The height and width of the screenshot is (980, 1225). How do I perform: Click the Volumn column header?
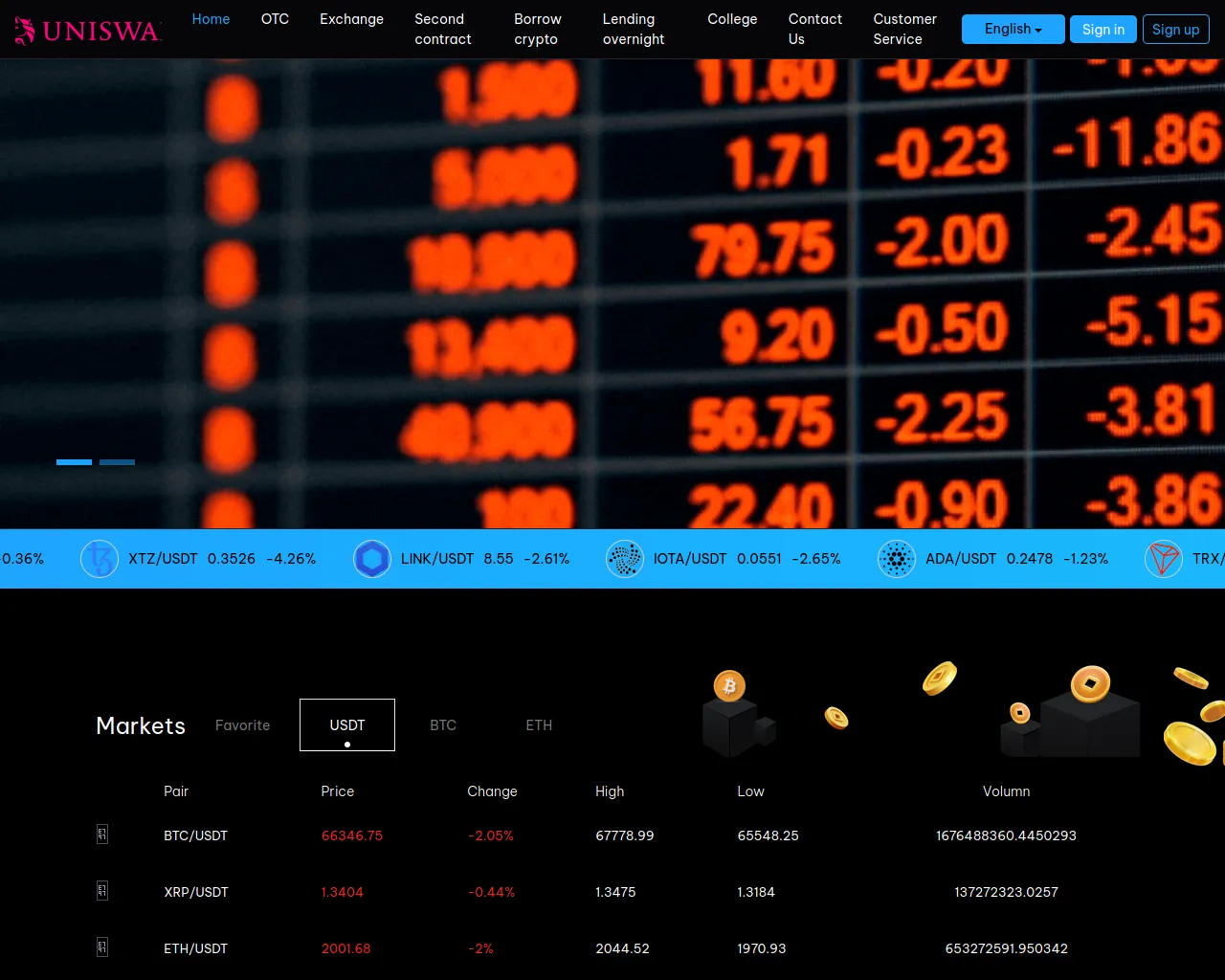(1007, 791)
